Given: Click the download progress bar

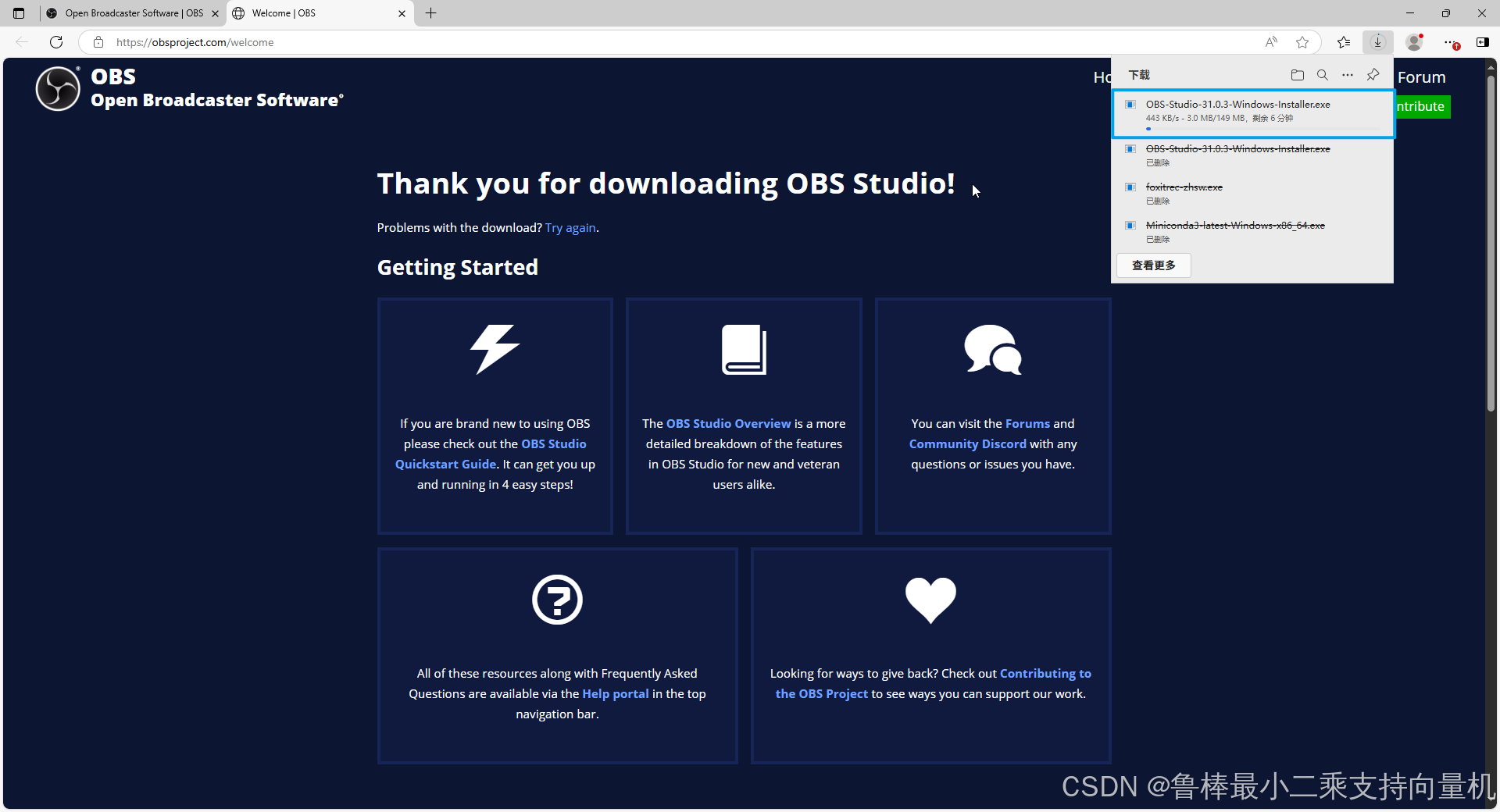Looking at the screenshot, I should tap(1263, 129).
